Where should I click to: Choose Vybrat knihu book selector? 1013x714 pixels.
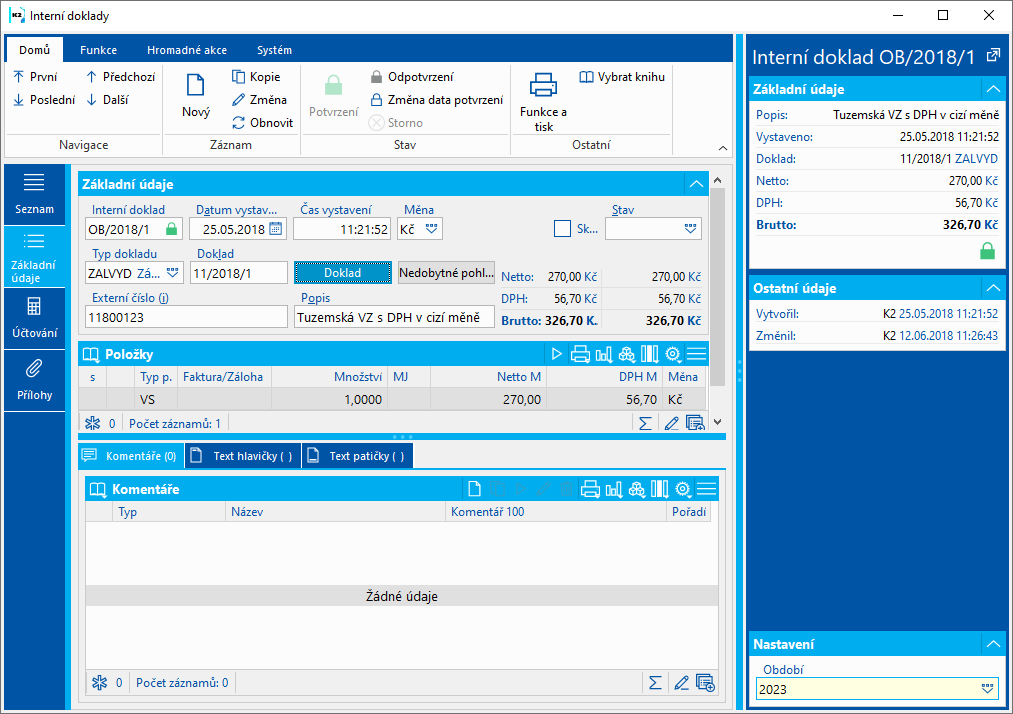(x=622, y=77)
